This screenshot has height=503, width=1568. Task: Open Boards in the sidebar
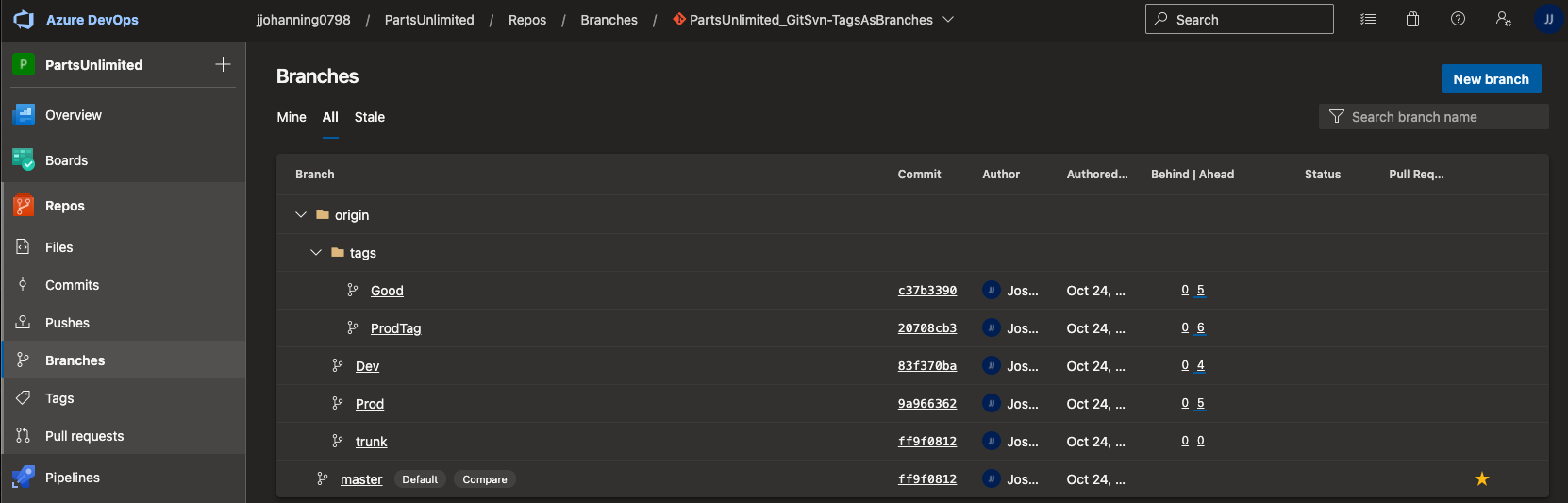[x=66, y=160]
